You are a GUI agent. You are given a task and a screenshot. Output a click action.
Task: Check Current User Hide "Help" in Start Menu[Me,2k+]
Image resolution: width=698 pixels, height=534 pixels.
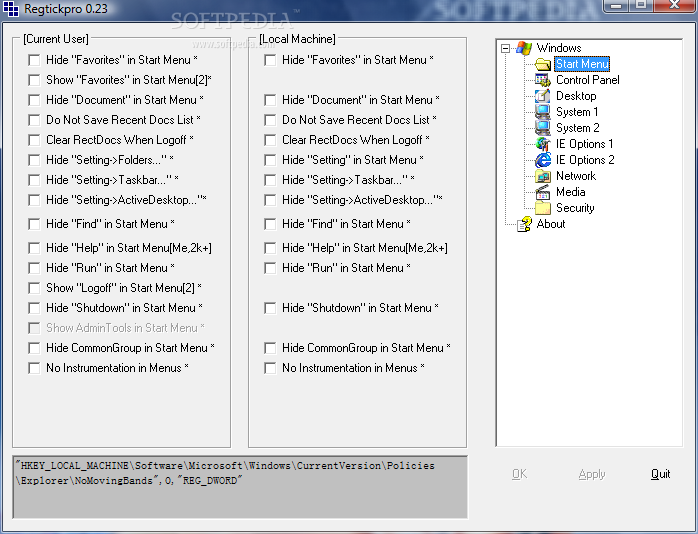click(x=34, y=248)
